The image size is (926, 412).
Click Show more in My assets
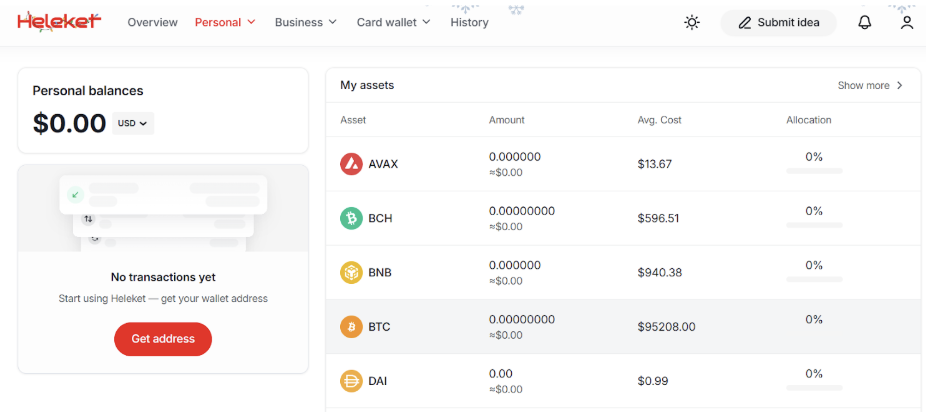tap(870, 86)
